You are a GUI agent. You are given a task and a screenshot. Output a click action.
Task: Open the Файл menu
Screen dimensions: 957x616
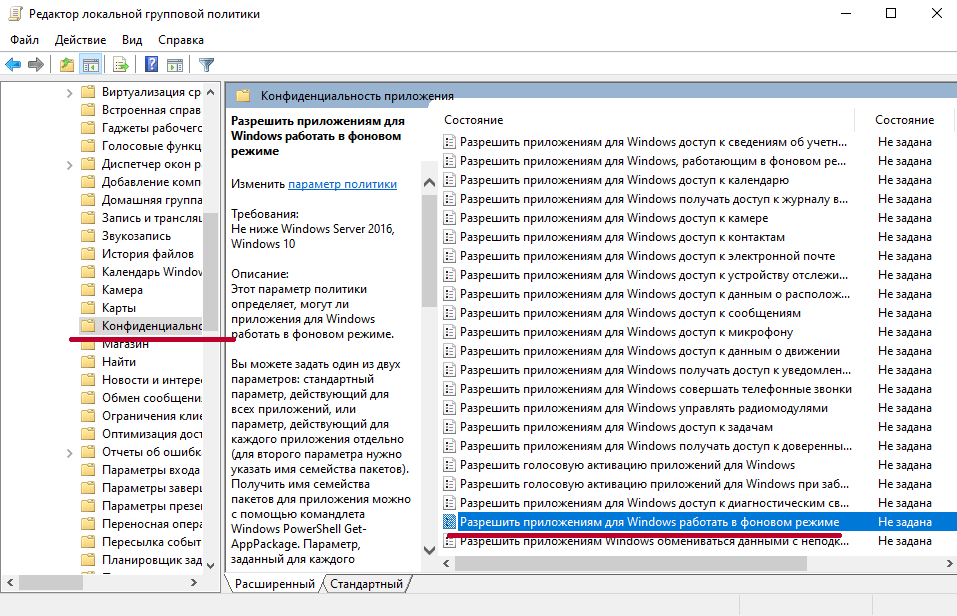(24, 40)
